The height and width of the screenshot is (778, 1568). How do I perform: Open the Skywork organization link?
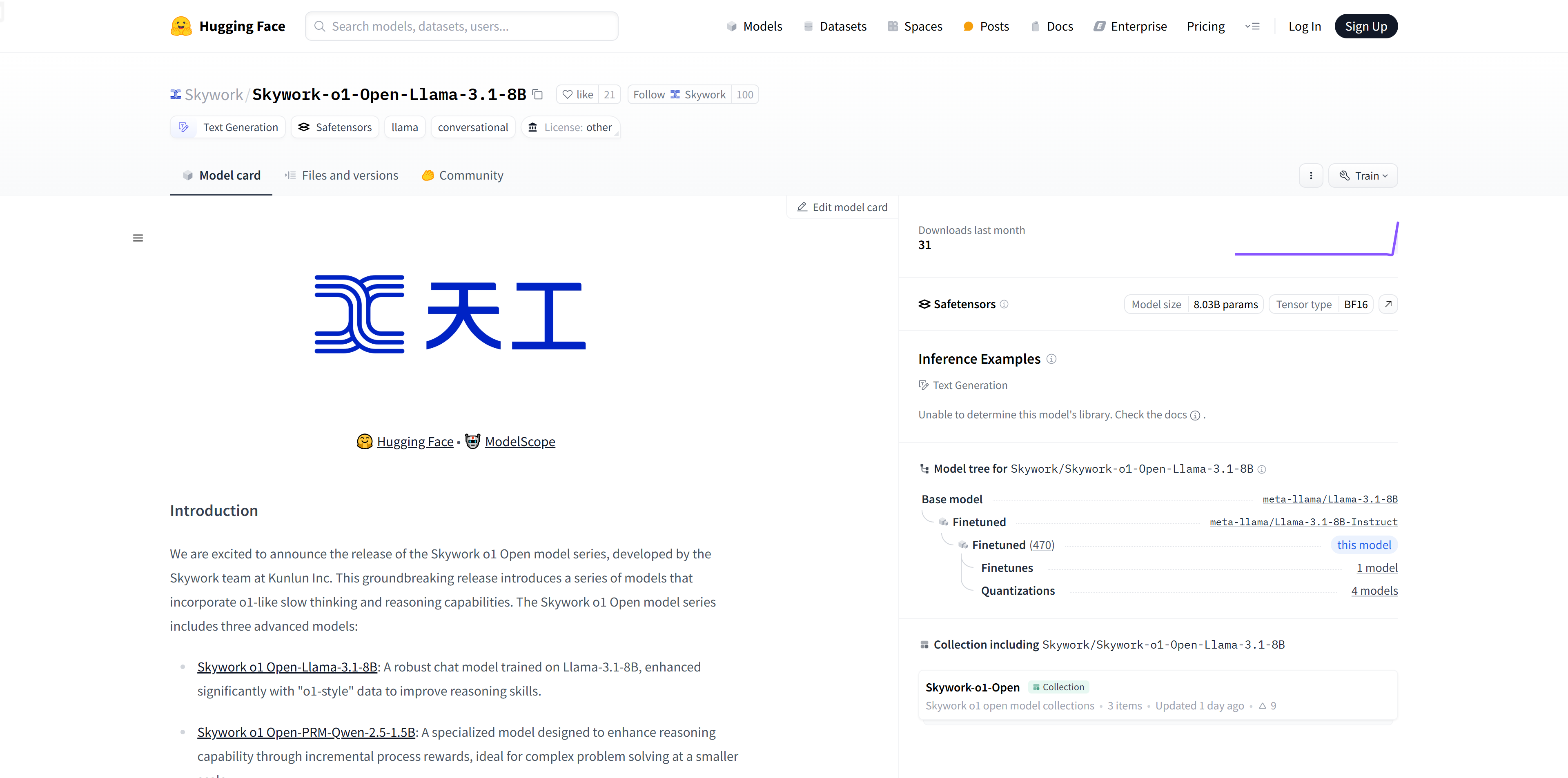pyautogui.click(x=214, y=94)
